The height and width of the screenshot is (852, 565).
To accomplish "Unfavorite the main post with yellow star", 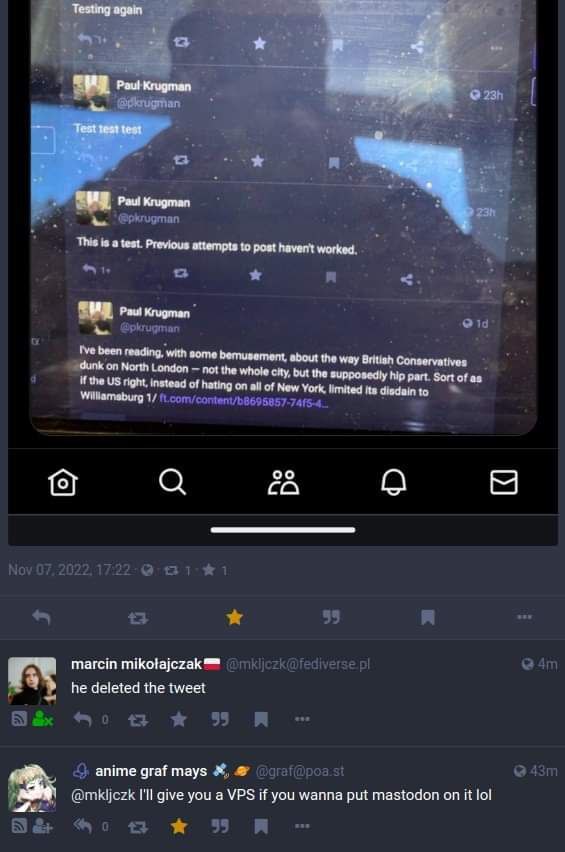I will 234,617.
